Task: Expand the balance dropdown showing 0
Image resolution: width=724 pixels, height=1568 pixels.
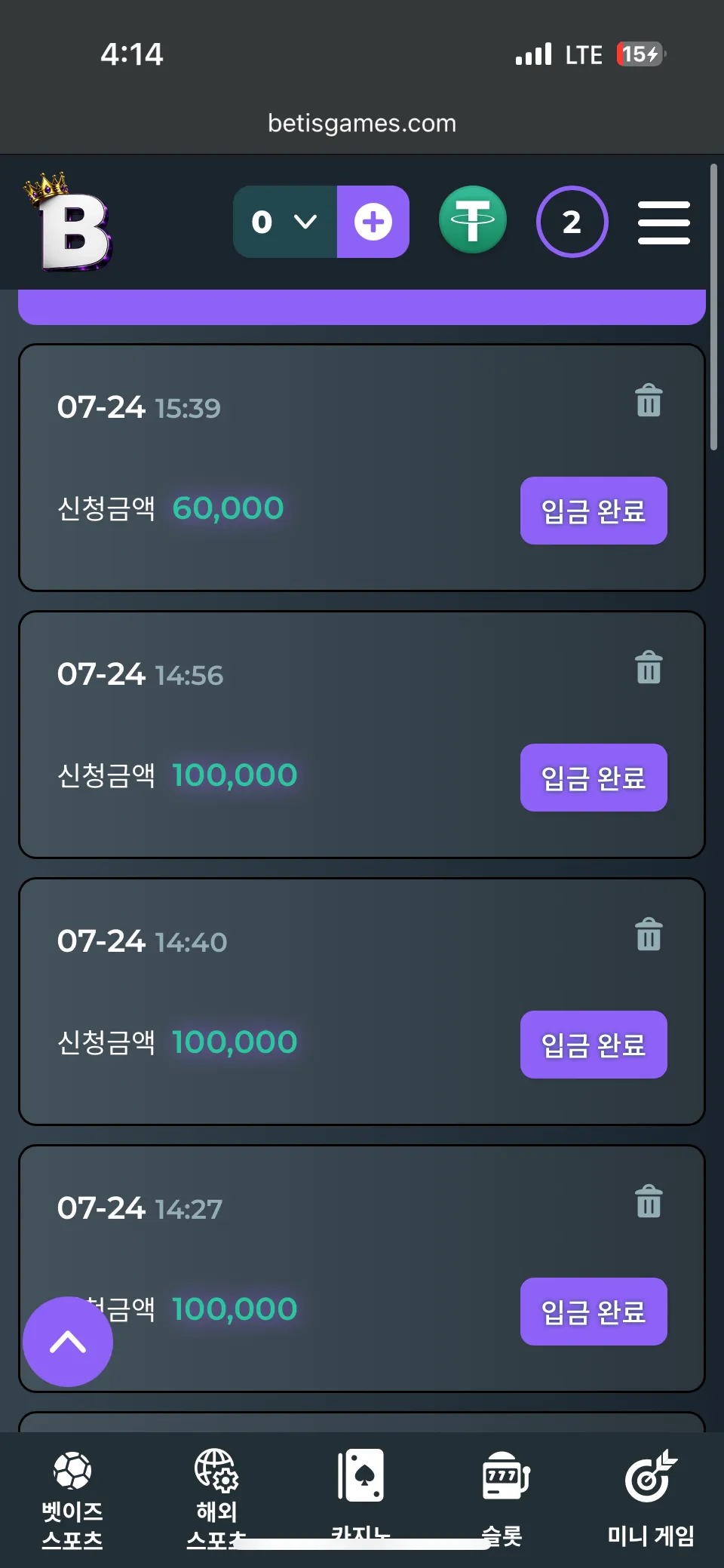Action: 285,222
